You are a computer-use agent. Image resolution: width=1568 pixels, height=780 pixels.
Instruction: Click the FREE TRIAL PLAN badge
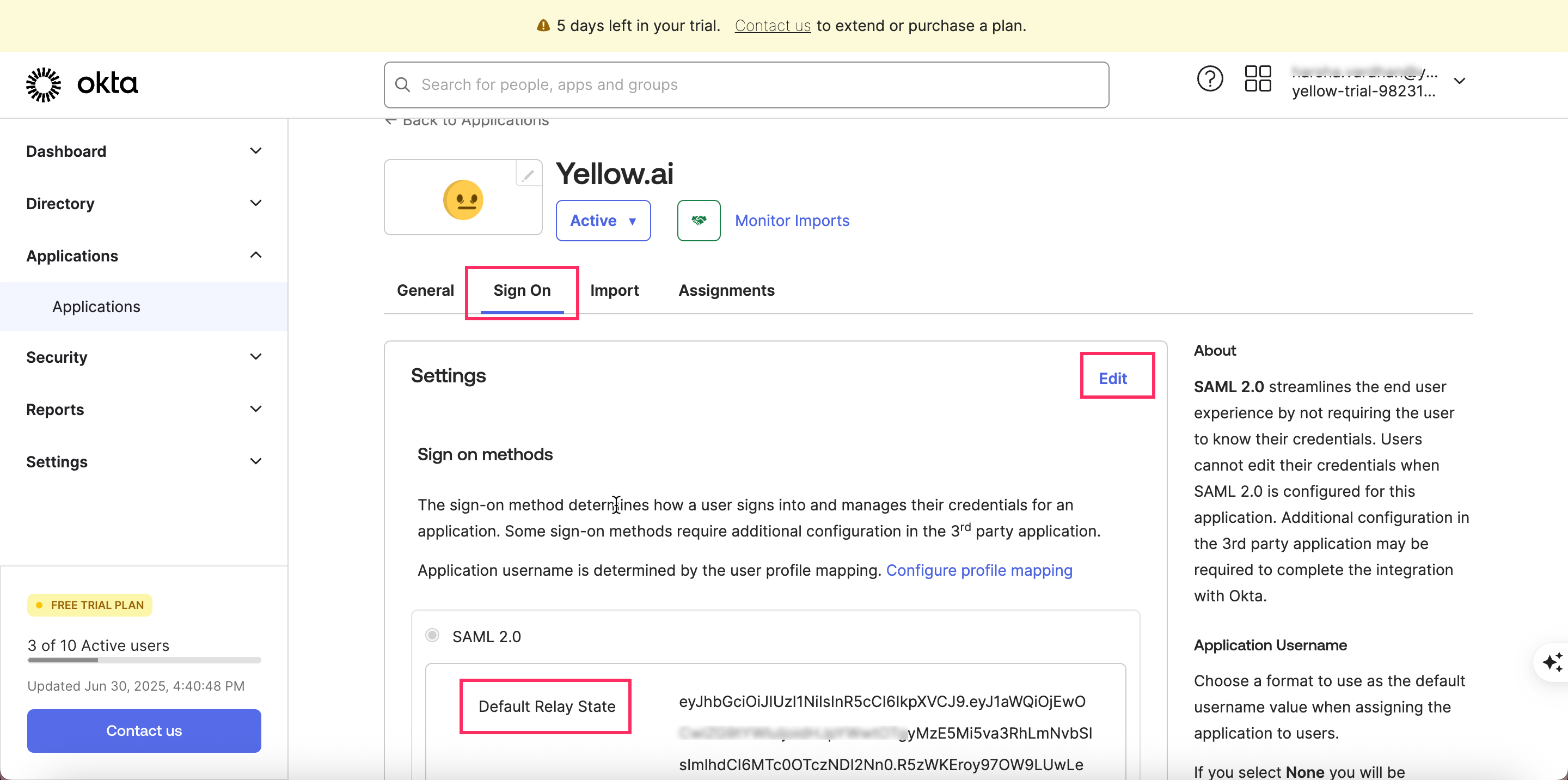coord(89,605)
